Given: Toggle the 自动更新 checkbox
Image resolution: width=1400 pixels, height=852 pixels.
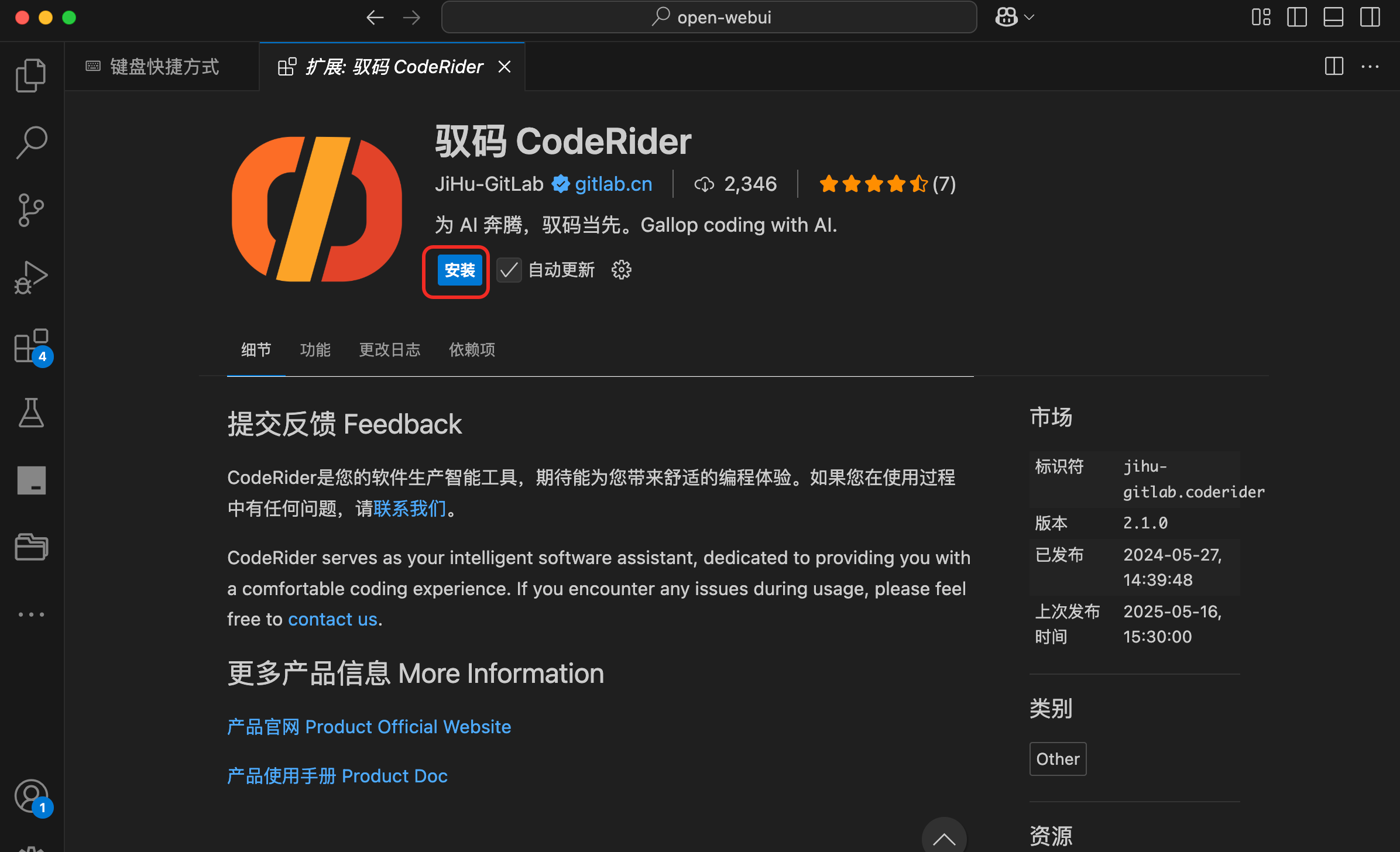Looking at the screenshot, I should (509, 270).
